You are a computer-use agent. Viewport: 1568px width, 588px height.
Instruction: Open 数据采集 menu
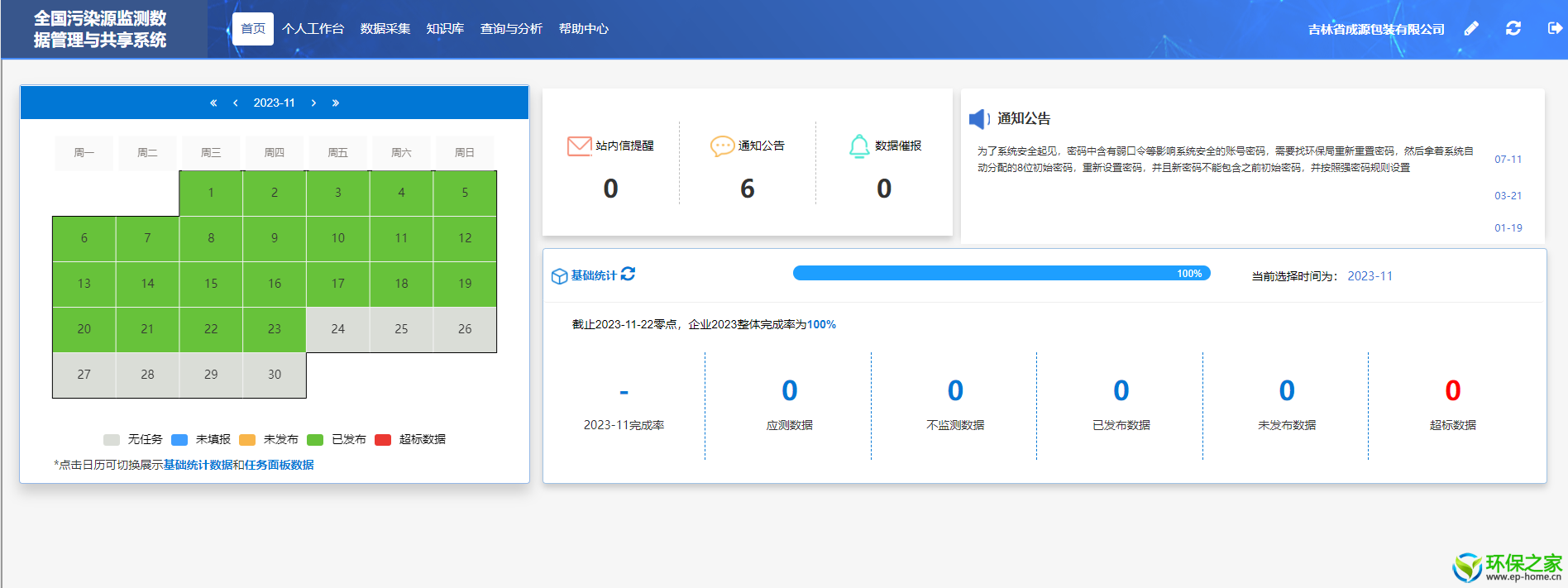coord(385,29)
